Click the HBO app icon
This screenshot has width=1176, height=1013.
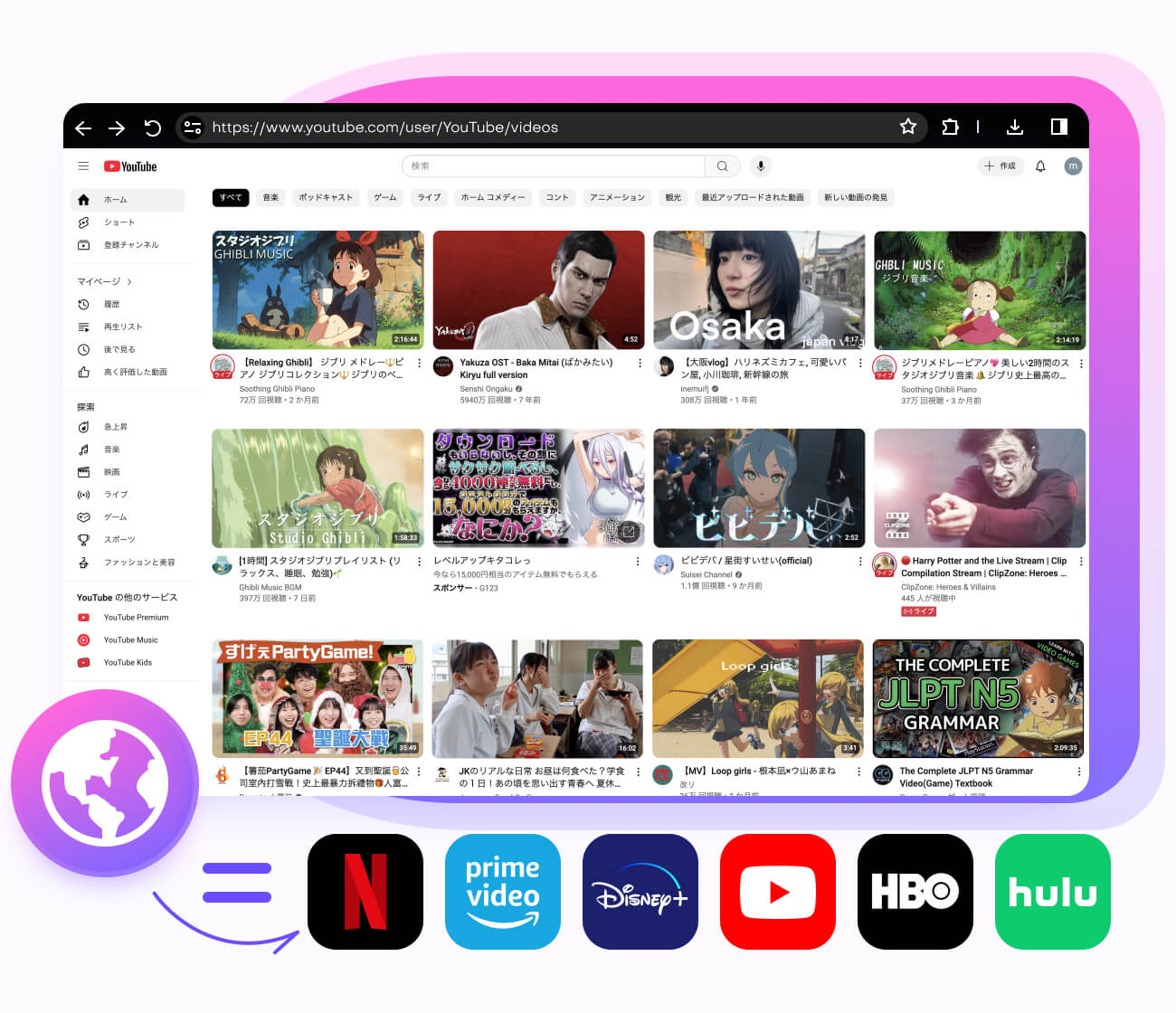[915, 892]
